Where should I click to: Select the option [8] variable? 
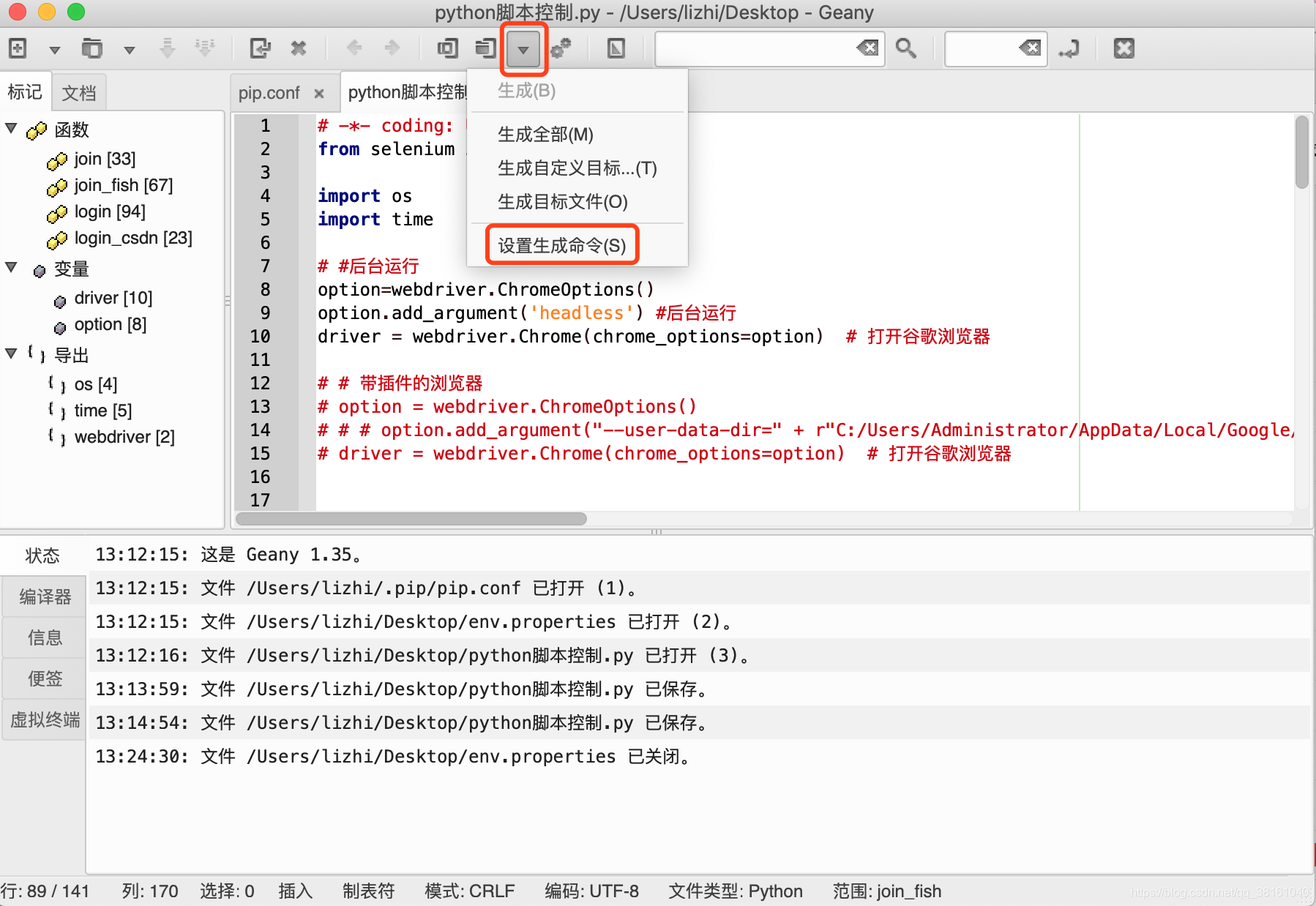[110, 324]
